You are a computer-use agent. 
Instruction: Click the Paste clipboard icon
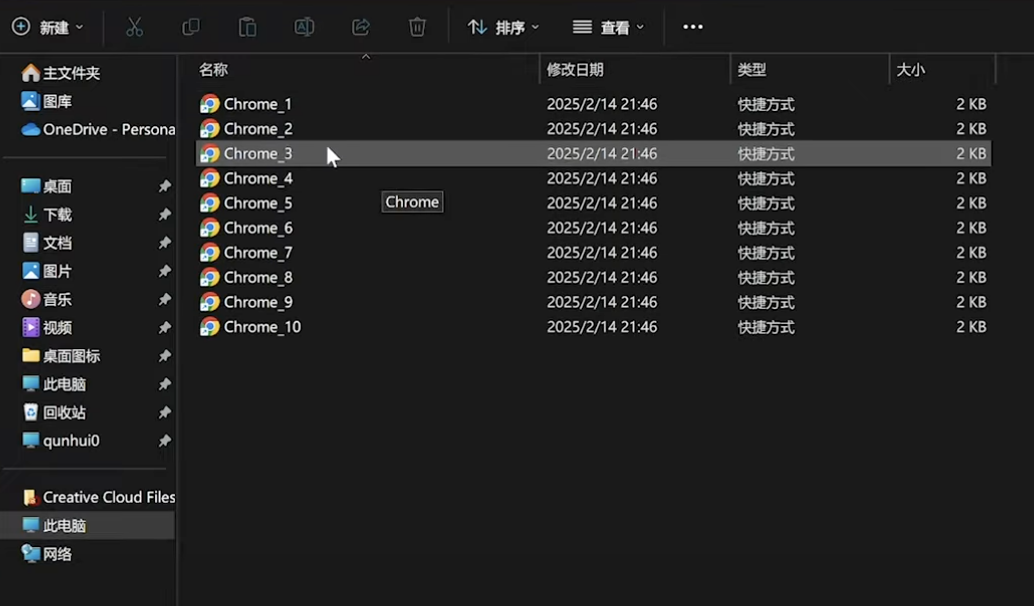247,27
